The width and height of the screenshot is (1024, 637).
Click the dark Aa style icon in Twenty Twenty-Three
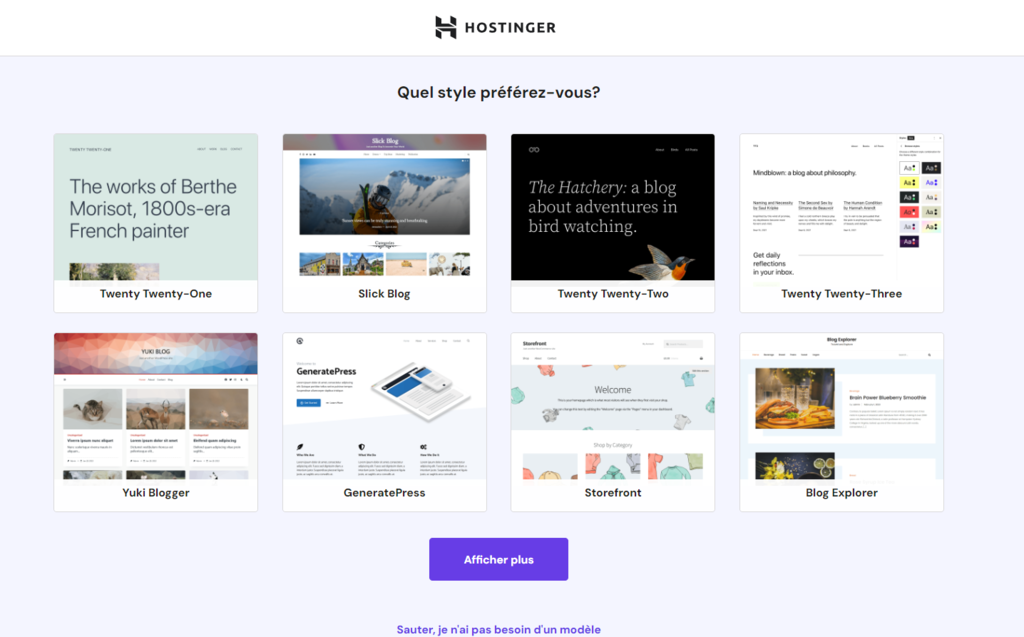(931, 168)
